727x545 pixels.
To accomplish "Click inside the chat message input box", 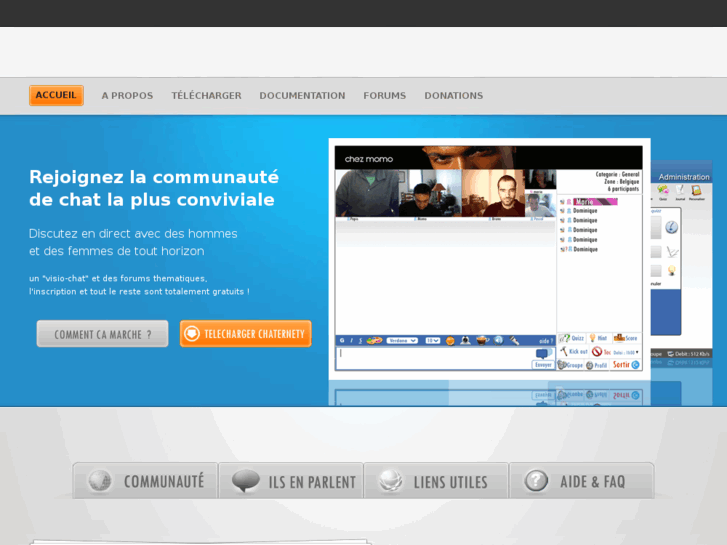I will point(434,358).
